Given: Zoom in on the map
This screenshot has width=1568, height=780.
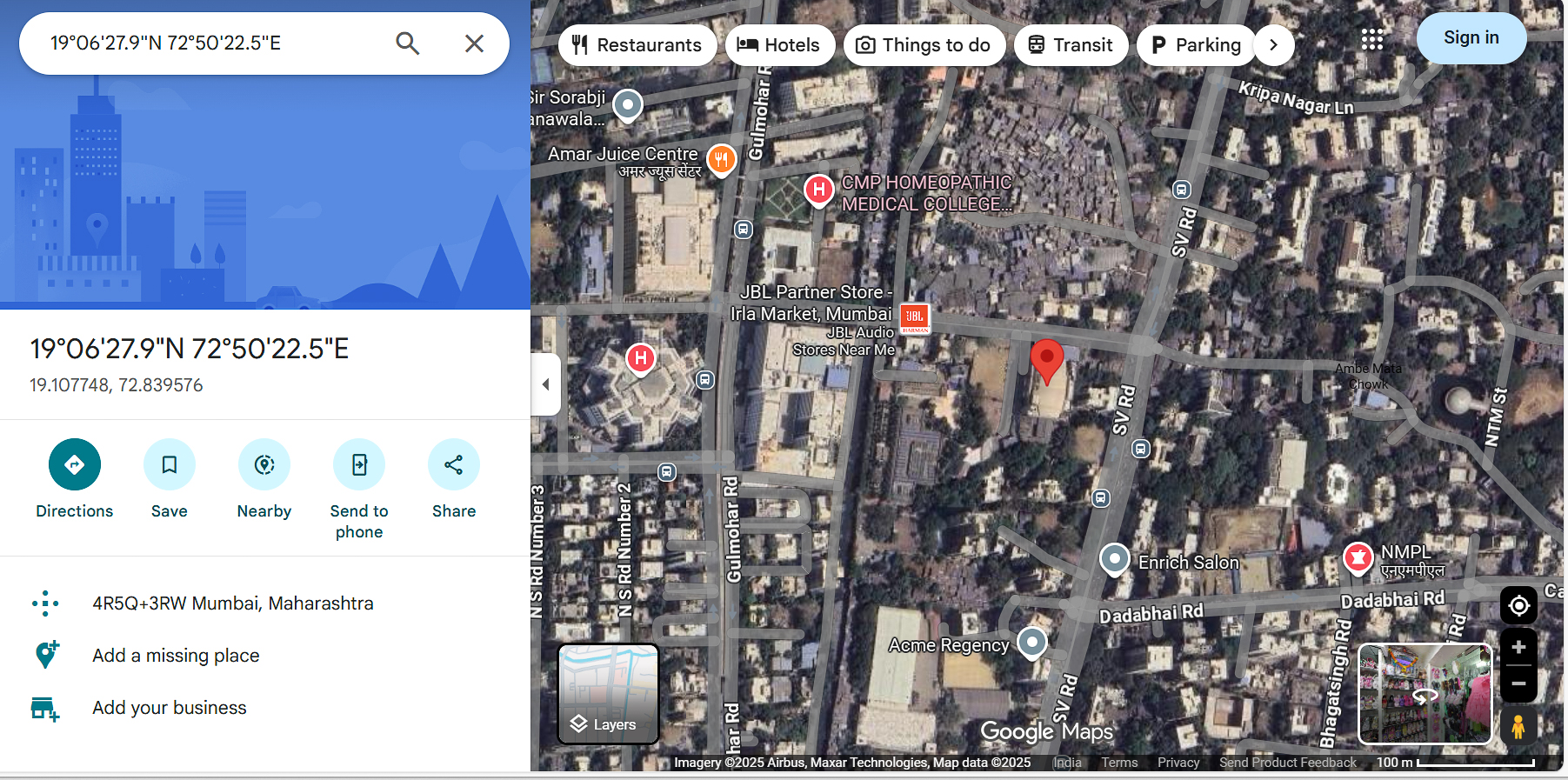Looking at the screenshot, I should point(1518,647).
